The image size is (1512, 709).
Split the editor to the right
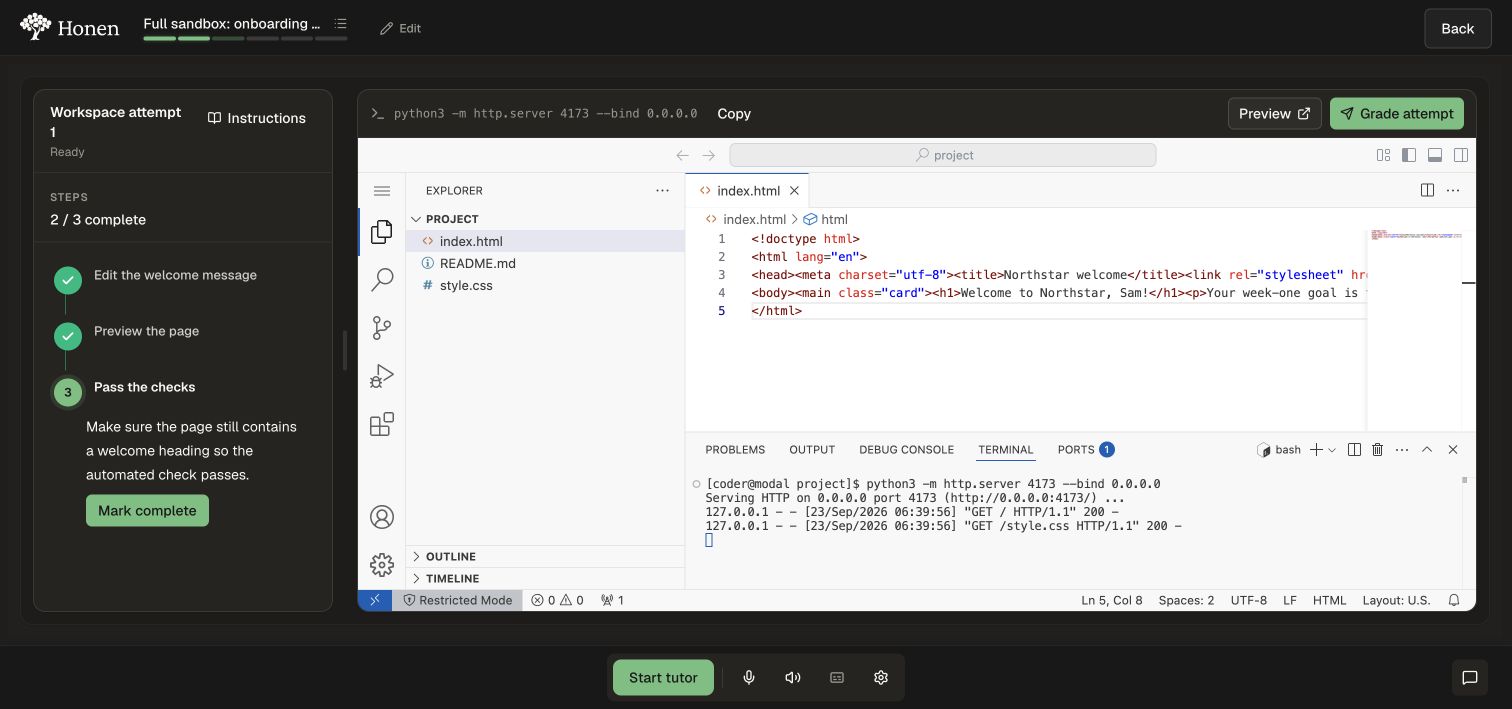pos(1427,190)
